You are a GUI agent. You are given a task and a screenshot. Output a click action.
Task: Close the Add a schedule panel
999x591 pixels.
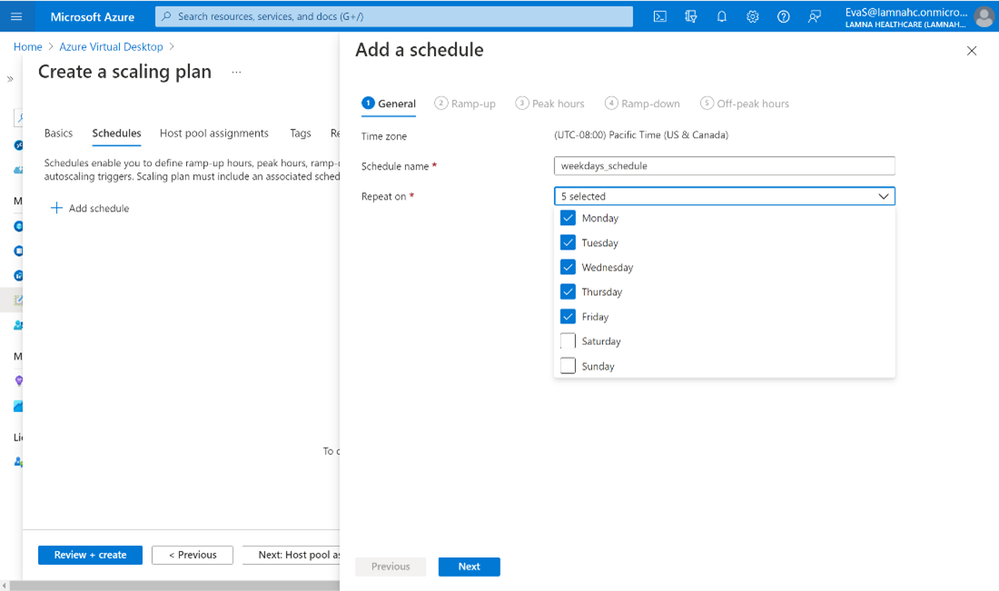(971, 51)
